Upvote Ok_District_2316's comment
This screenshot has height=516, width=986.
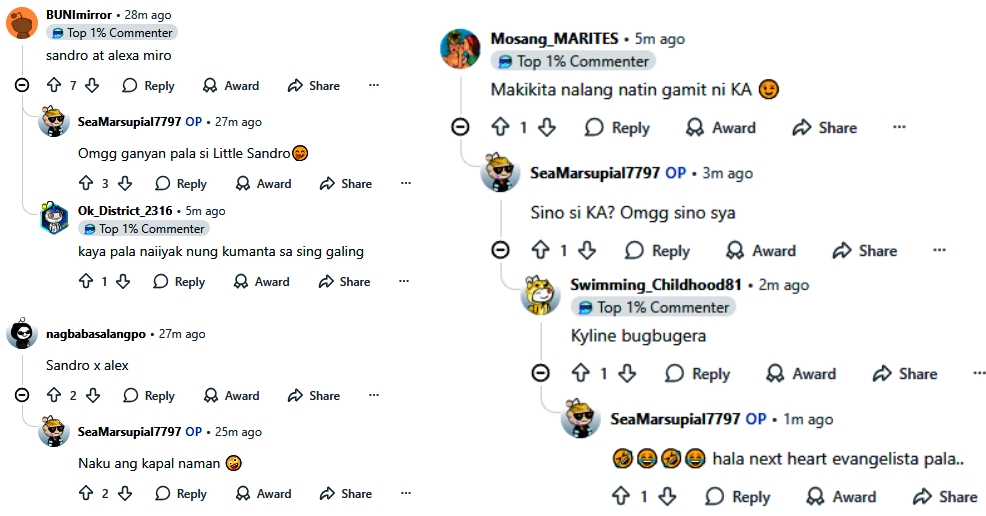[86, 282]
